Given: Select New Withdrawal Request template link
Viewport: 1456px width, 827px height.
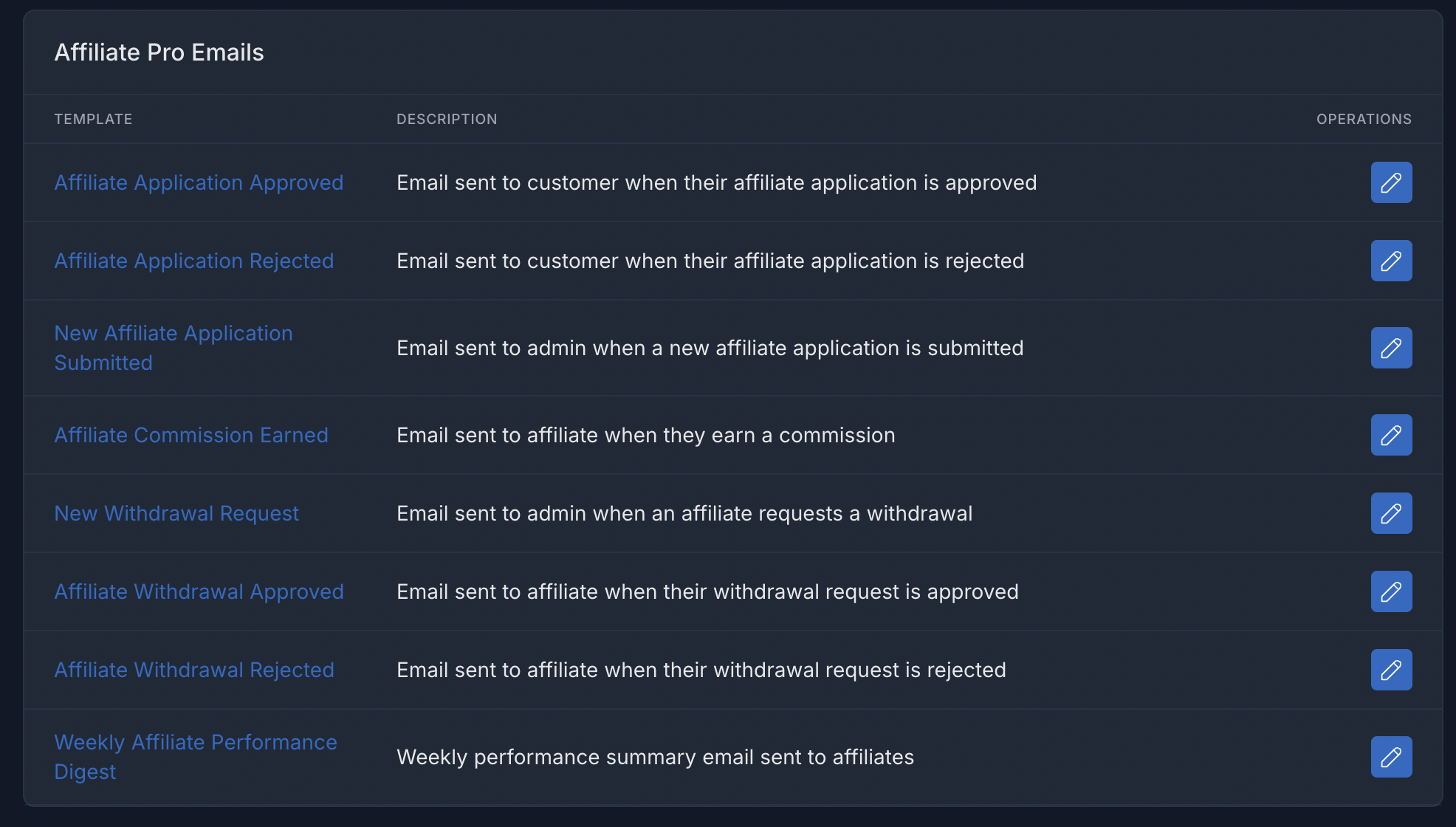Looking at the screenshot, I should pos(176,513).
